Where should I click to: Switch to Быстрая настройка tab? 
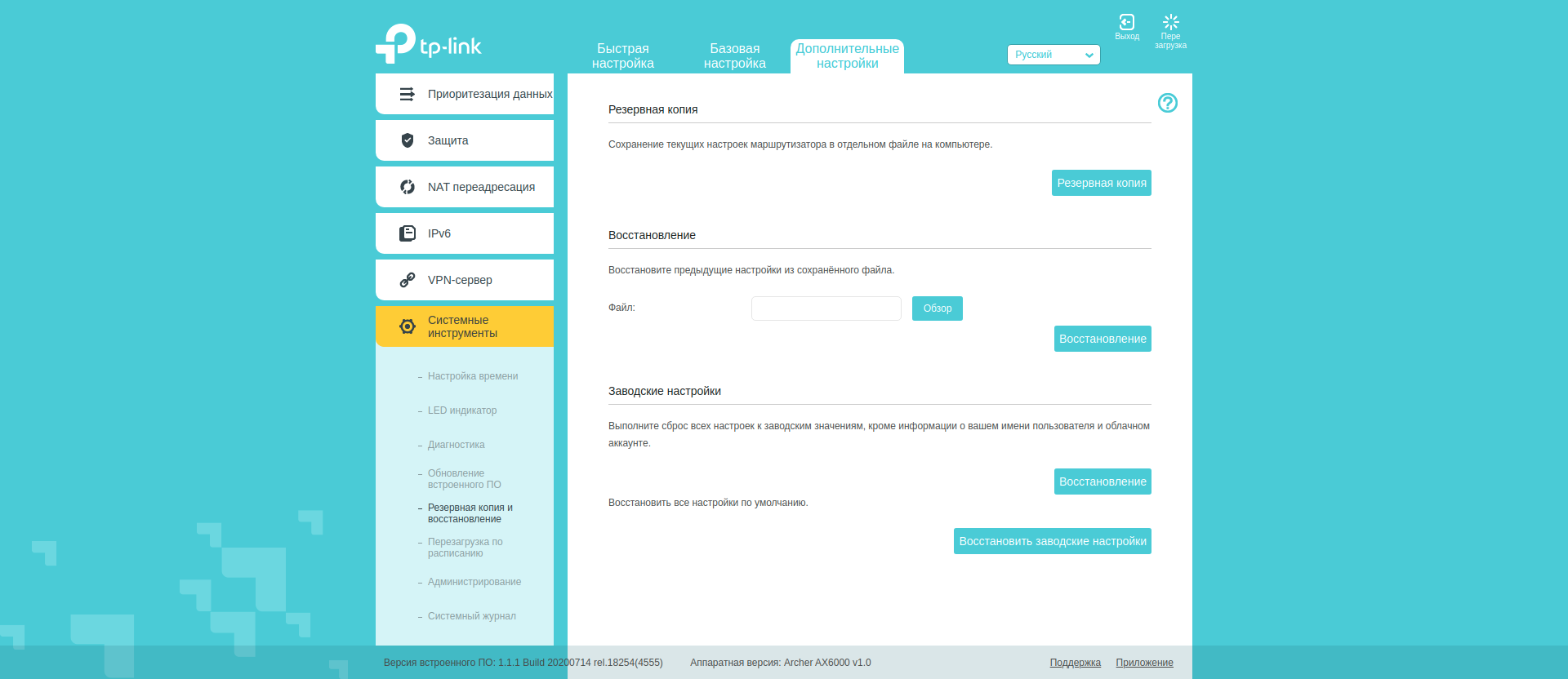tap(622, 56)
